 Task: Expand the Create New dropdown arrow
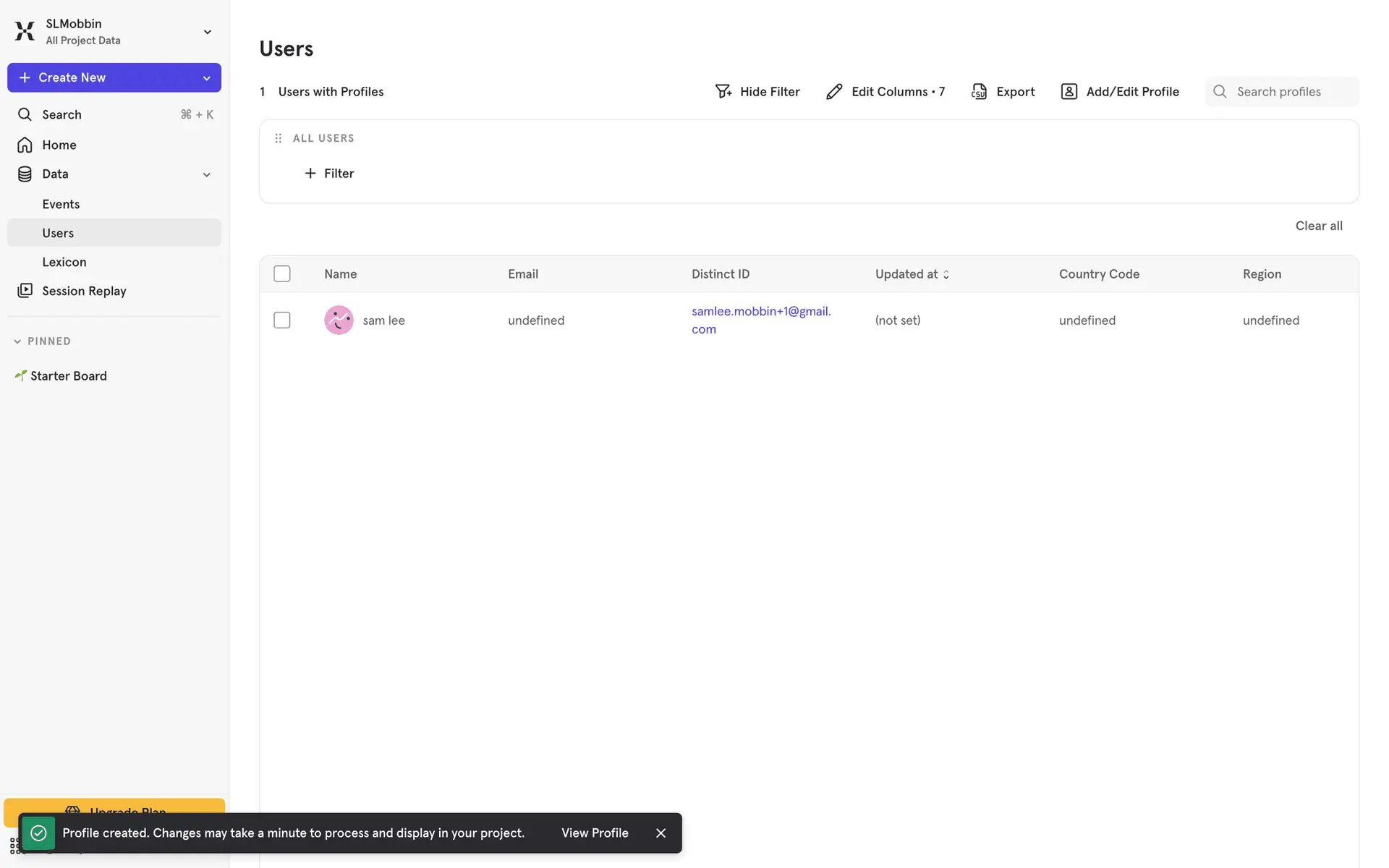click(x=207, y=78)
